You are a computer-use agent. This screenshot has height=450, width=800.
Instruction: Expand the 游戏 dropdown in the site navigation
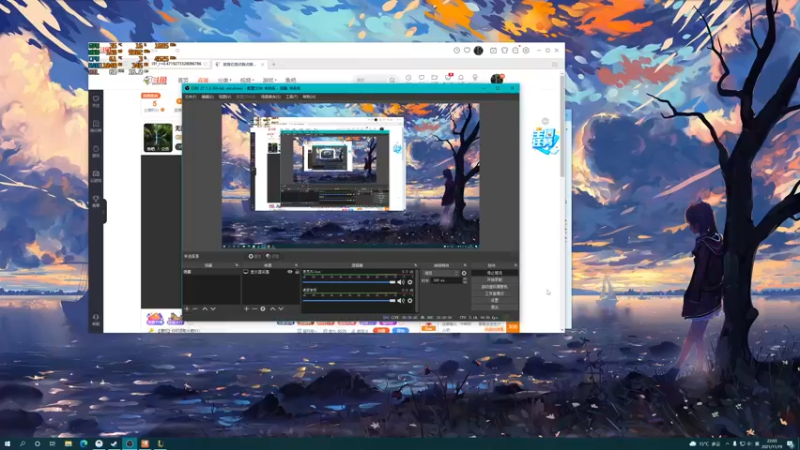(x=269, y=81)
